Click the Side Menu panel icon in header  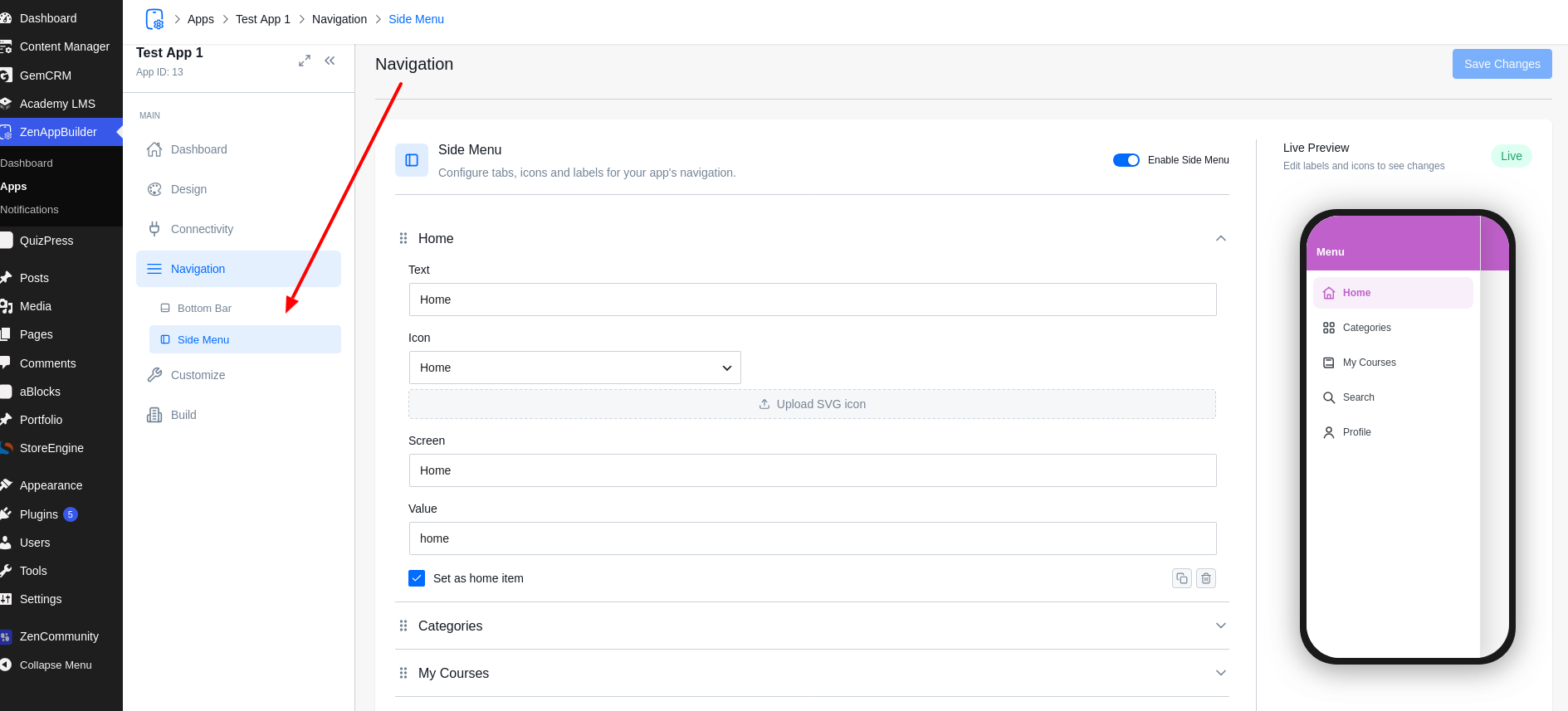(412, 160)
